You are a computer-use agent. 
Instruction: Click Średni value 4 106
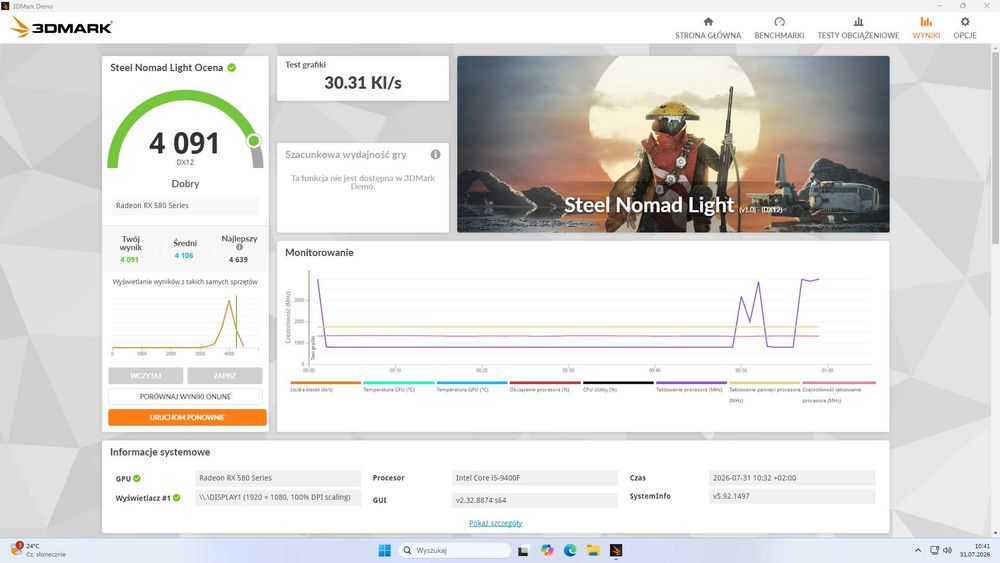(184, 256)
